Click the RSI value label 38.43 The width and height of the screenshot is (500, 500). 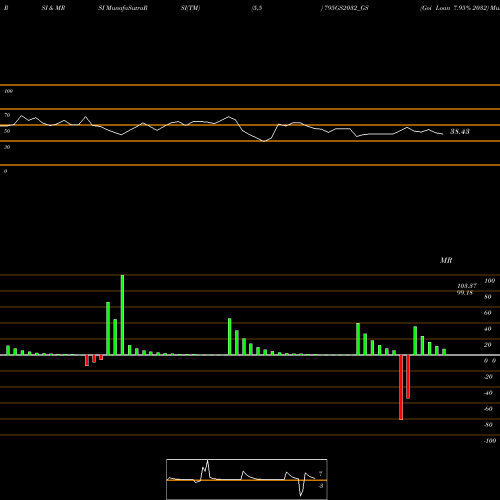460,132
